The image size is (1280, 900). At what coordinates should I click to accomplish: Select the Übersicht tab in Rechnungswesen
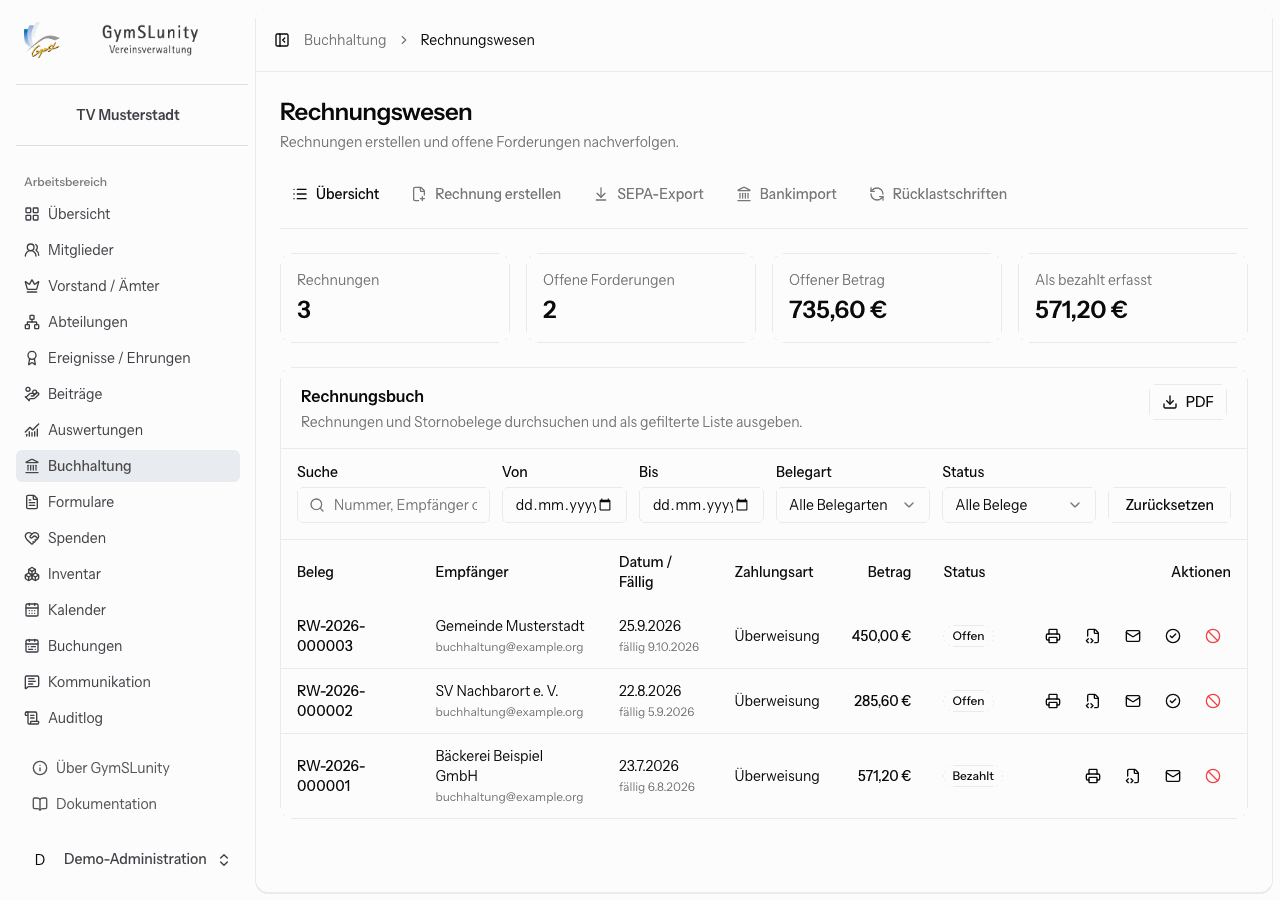click(336, 194)
